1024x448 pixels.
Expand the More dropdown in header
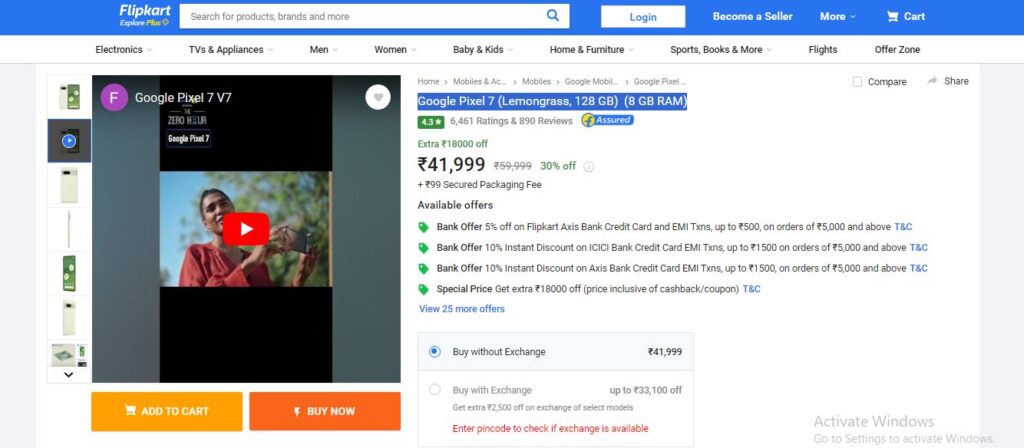tap(837, 16)
